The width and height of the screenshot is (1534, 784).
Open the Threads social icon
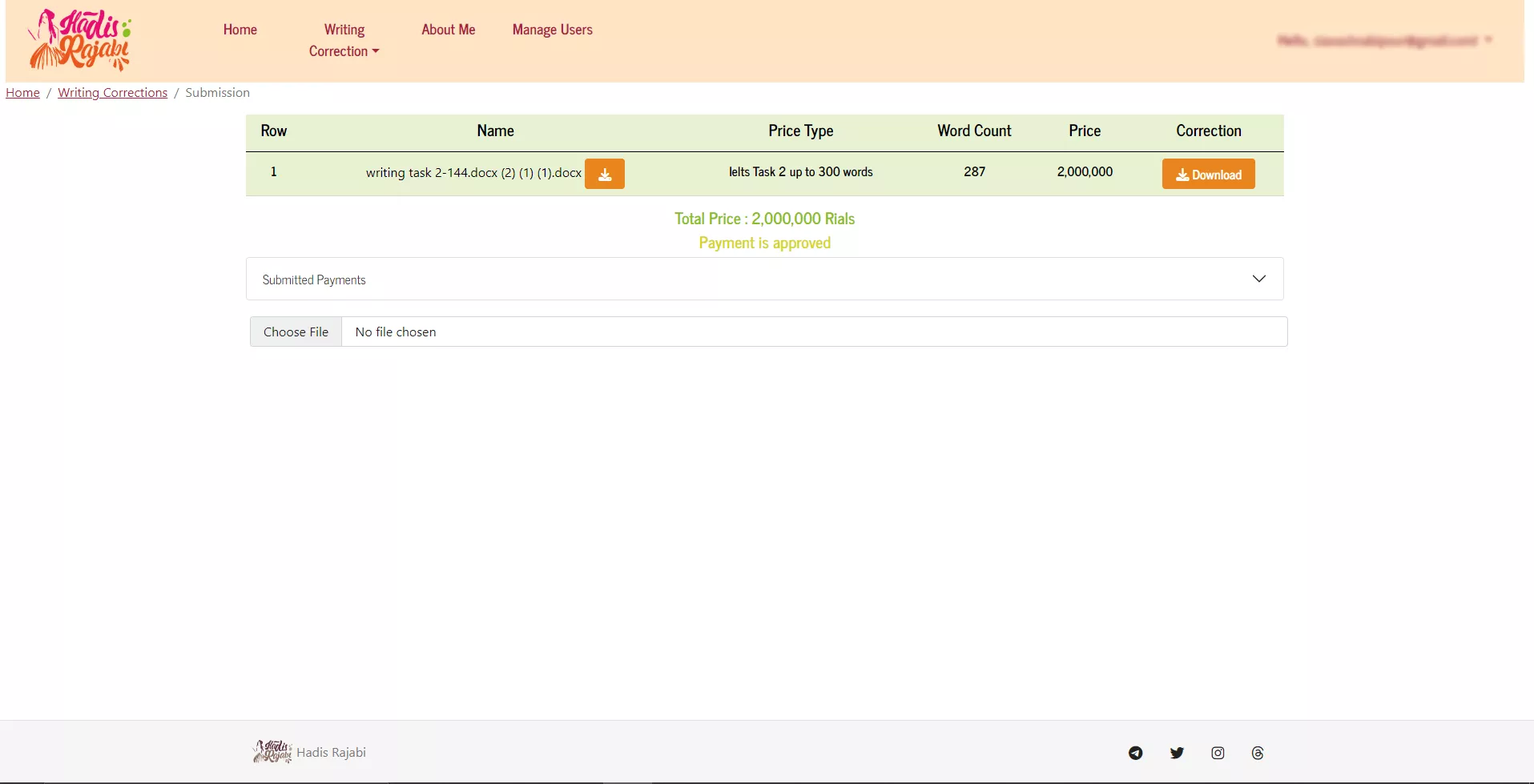tap(1257, 753)
